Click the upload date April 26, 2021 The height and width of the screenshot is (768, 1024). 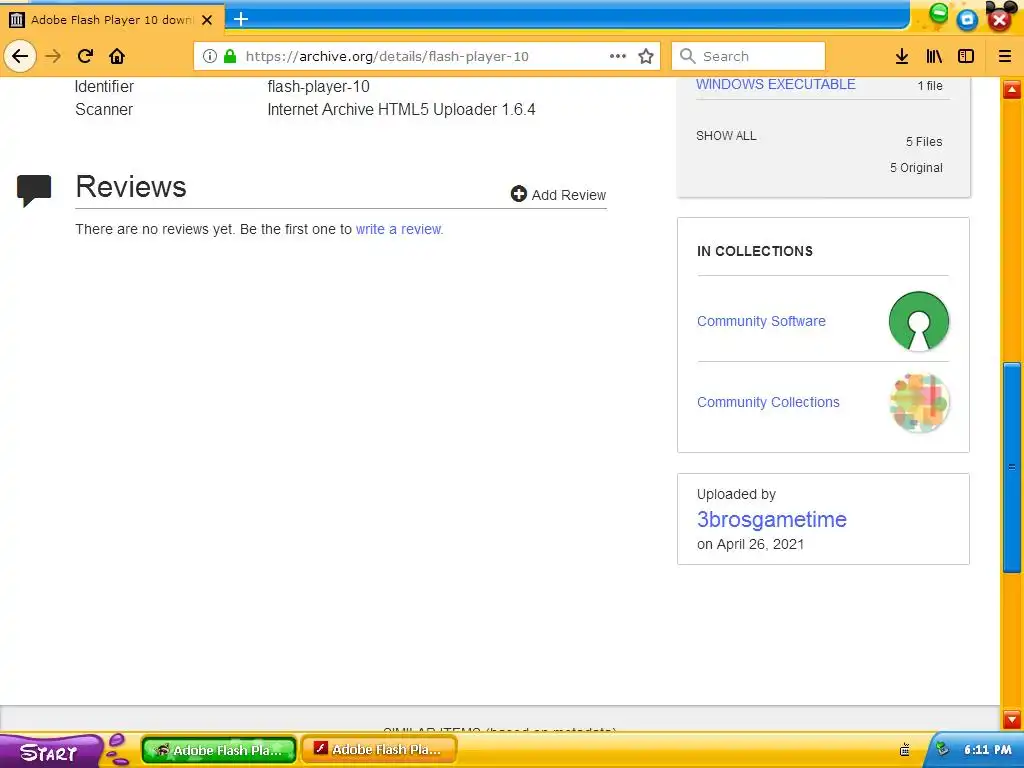tap(760, 544)
